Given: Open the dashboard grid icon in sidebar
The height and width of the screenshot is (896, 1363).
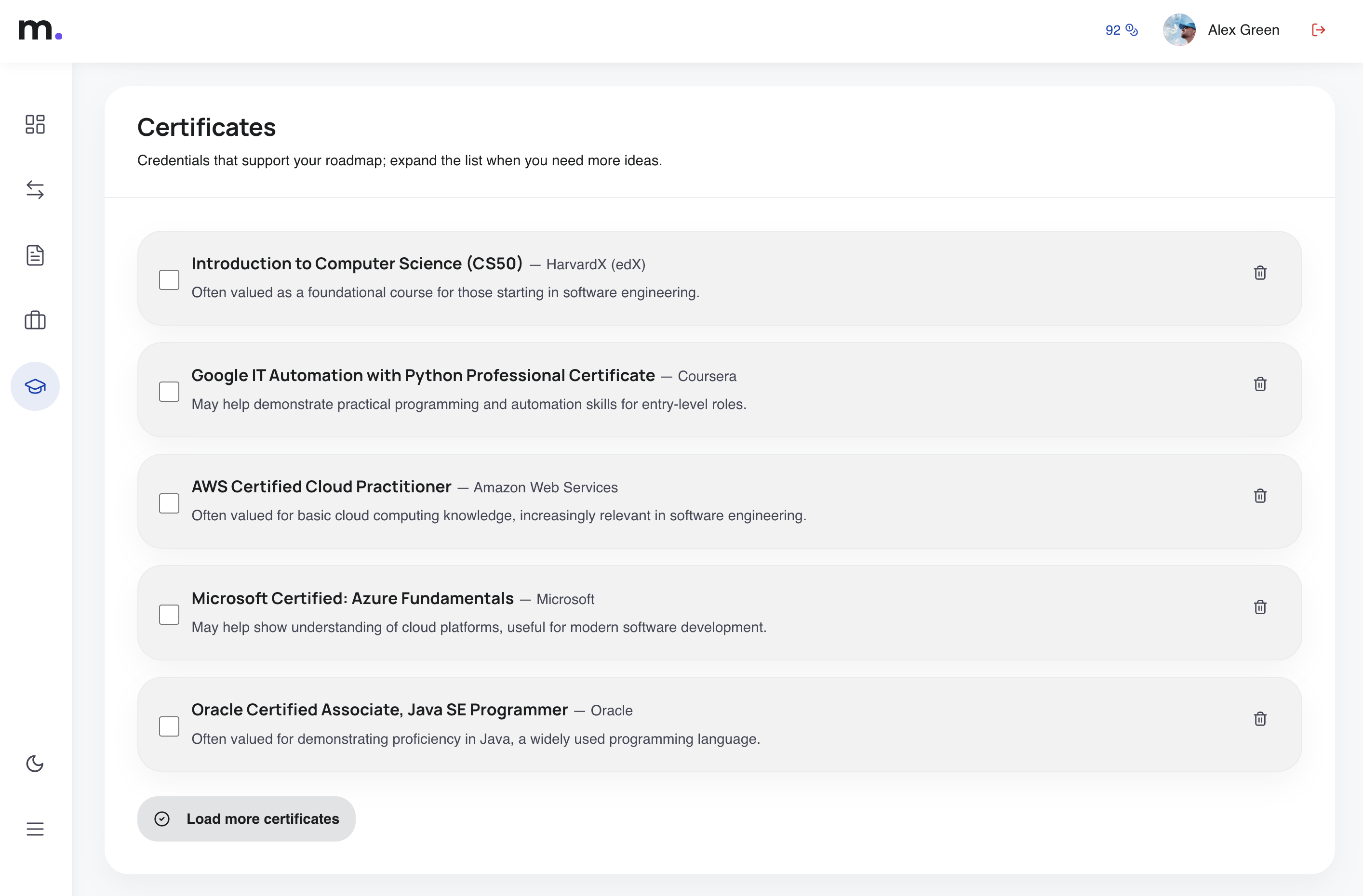Looking at the screenshot, I should coord(35,125).
